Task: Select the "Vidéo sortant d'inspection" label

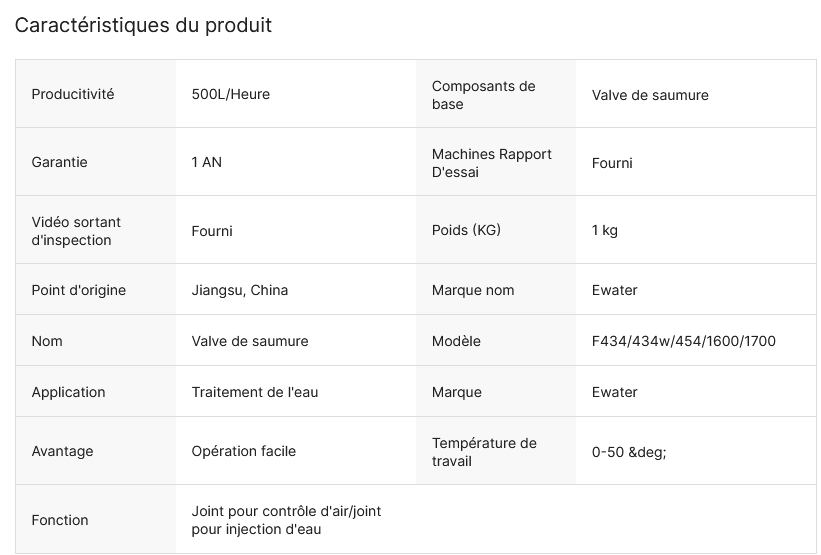Action: tap(76, 231)
